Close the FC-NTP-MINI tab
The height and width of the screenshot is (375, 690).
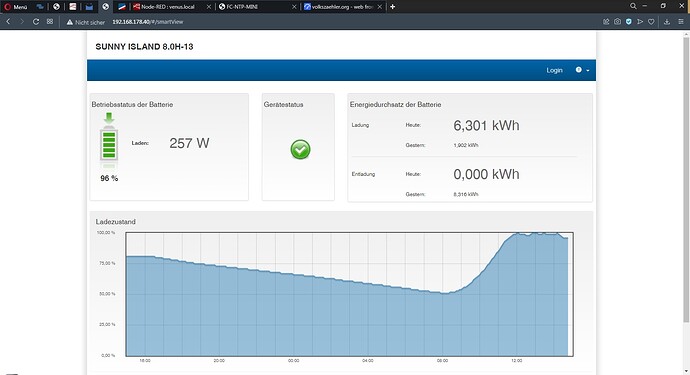click(294, 7)
